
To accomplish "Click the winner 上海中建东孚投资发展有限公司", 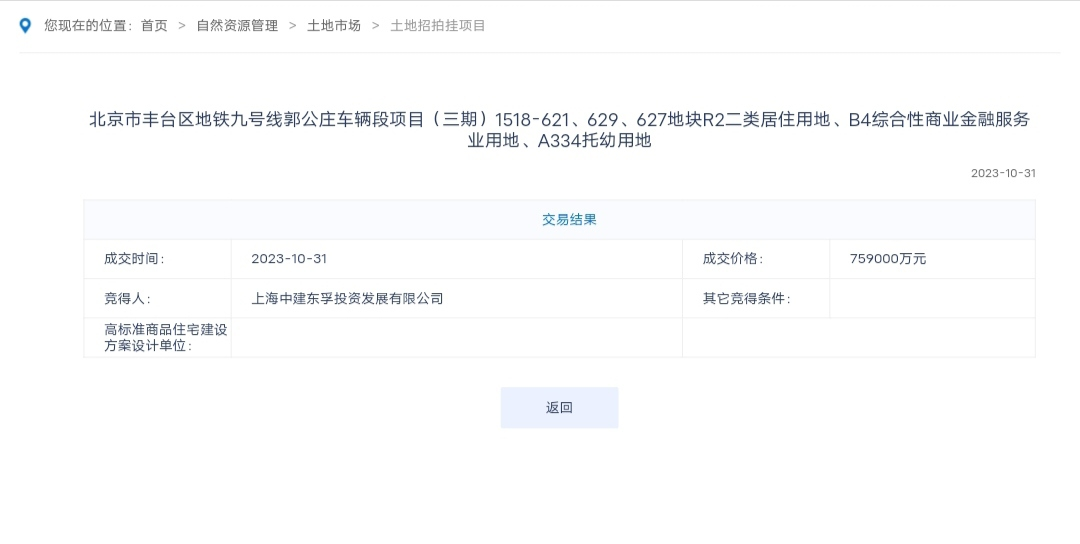I will pos(347,298).
